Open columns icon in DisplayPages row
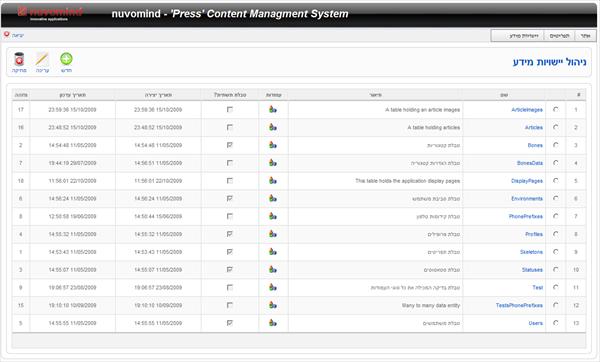Image resolution: width=600 pixels, height=362 pixels. (272, 181)
